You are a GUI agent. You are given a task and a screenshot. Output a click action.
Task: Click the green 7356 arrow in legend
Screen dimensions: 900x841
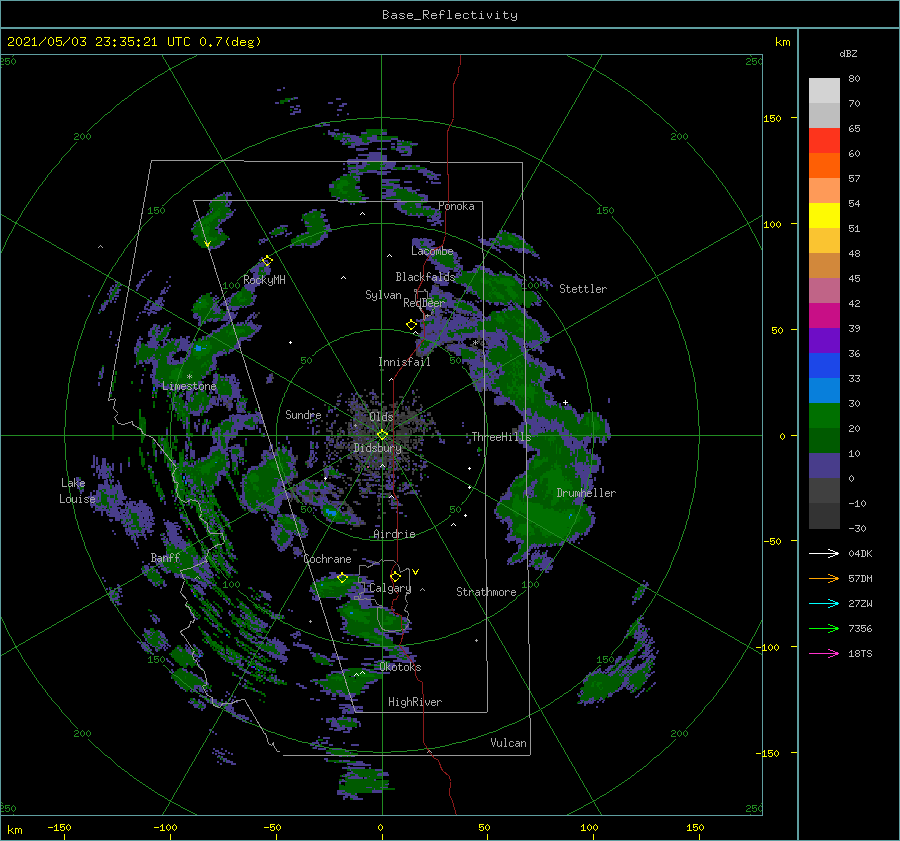point(824,629)
